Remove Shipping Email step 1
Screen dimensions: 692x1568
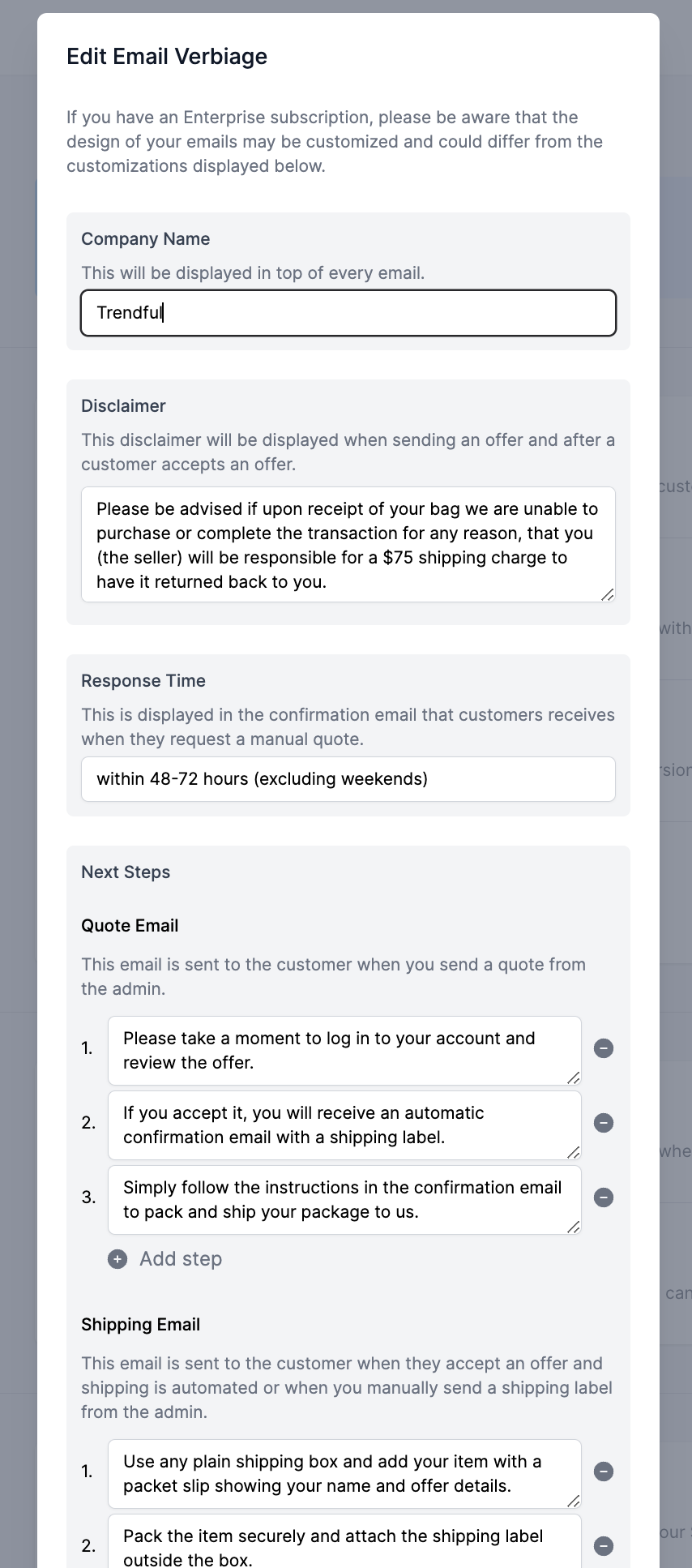pos(604,1472)
